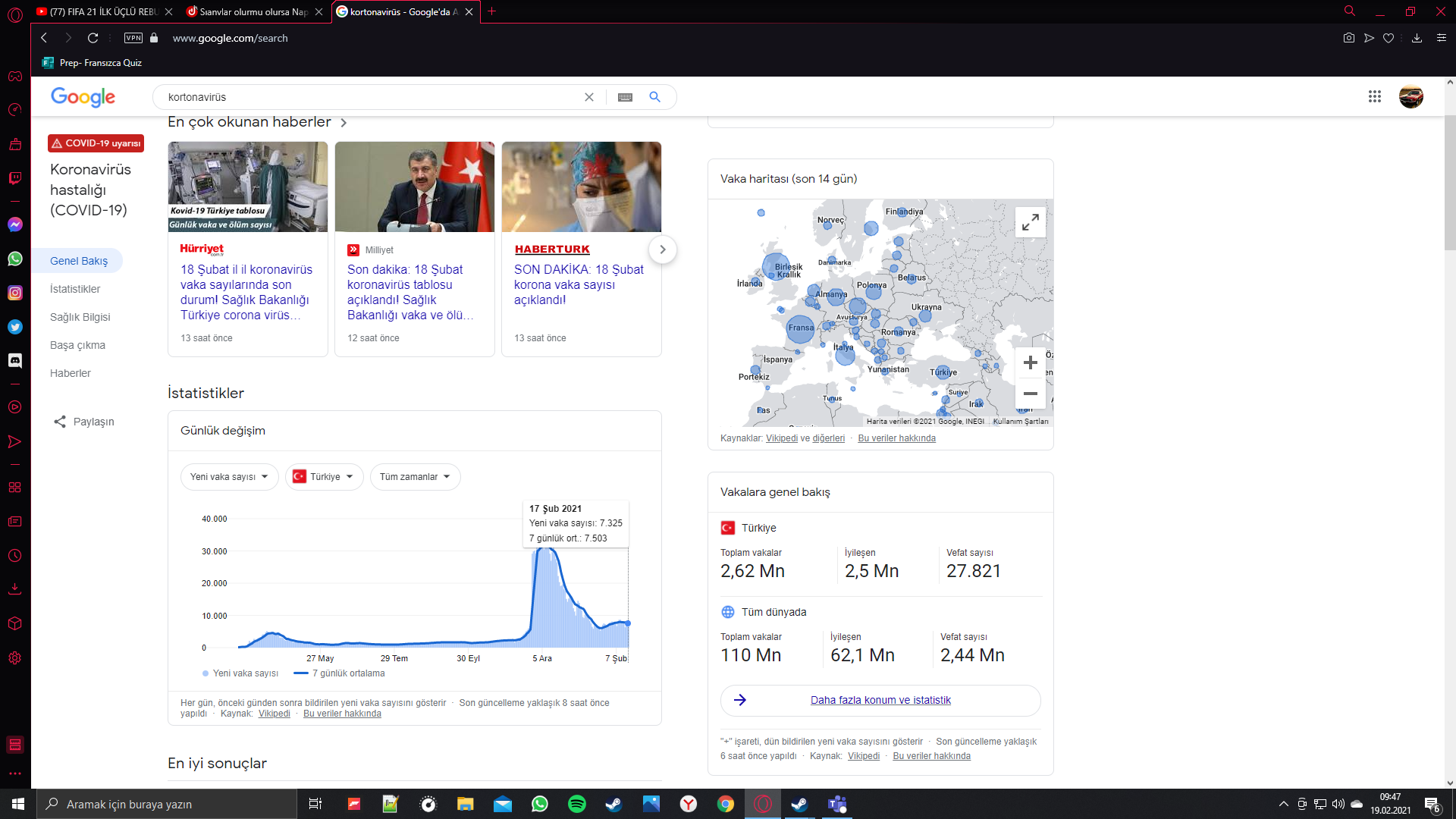The height and width of the screenshot is (819, 1456).
Task: Go back with the back arrow
Action: click(x=44, y=38)
